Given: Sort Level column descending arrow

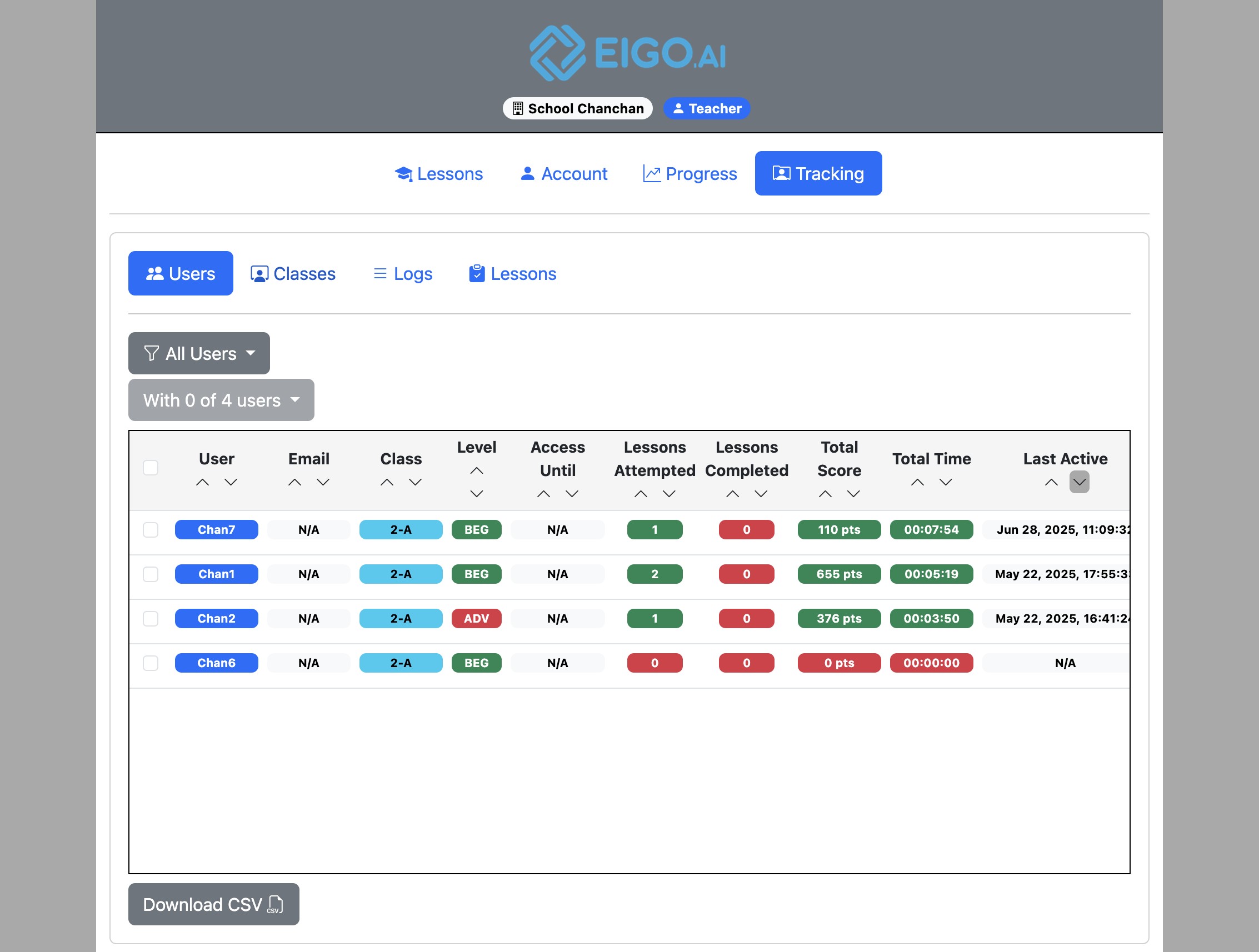Looking at the screenshot, I should coord(477,493).
